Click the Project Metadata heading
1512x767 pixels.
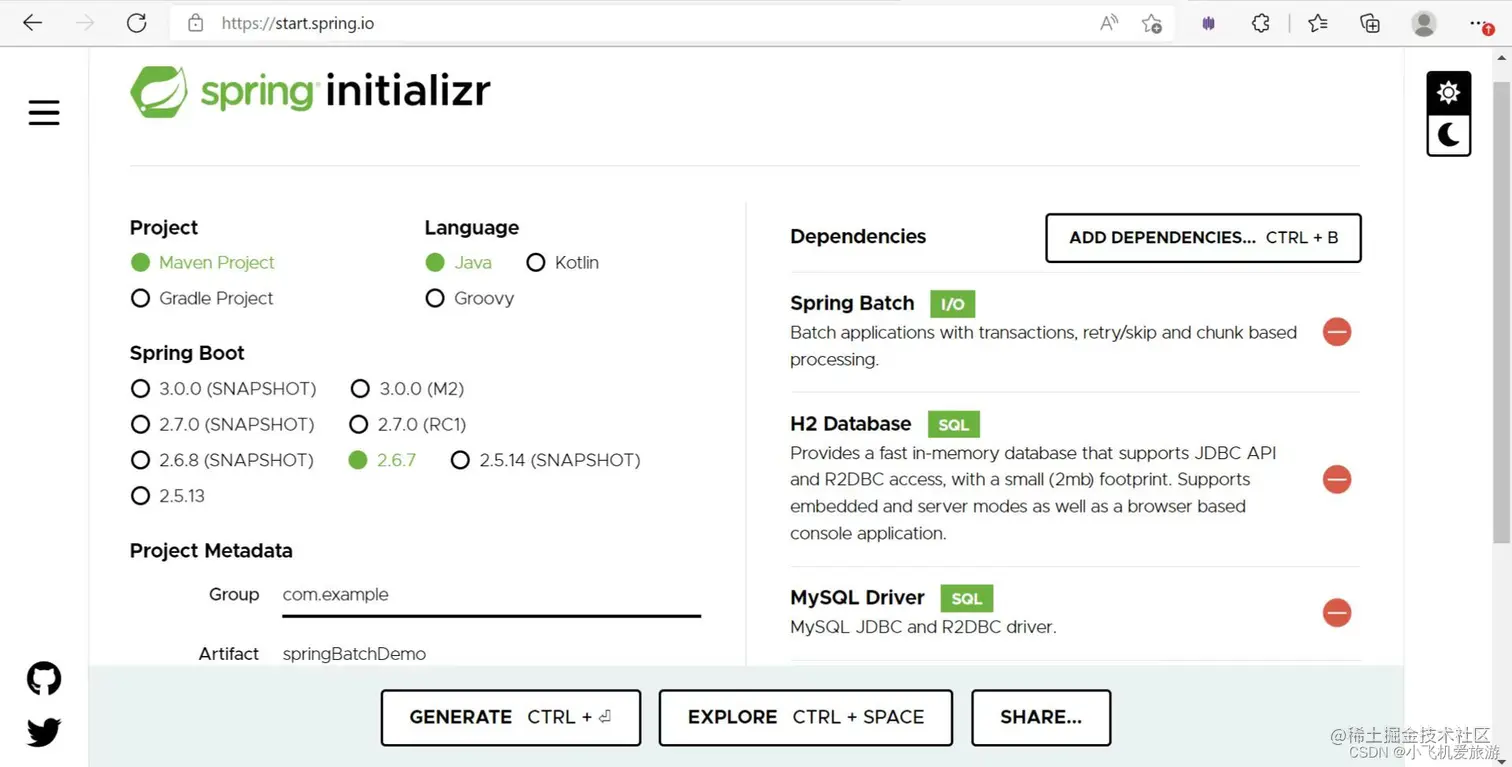[211, 551]
